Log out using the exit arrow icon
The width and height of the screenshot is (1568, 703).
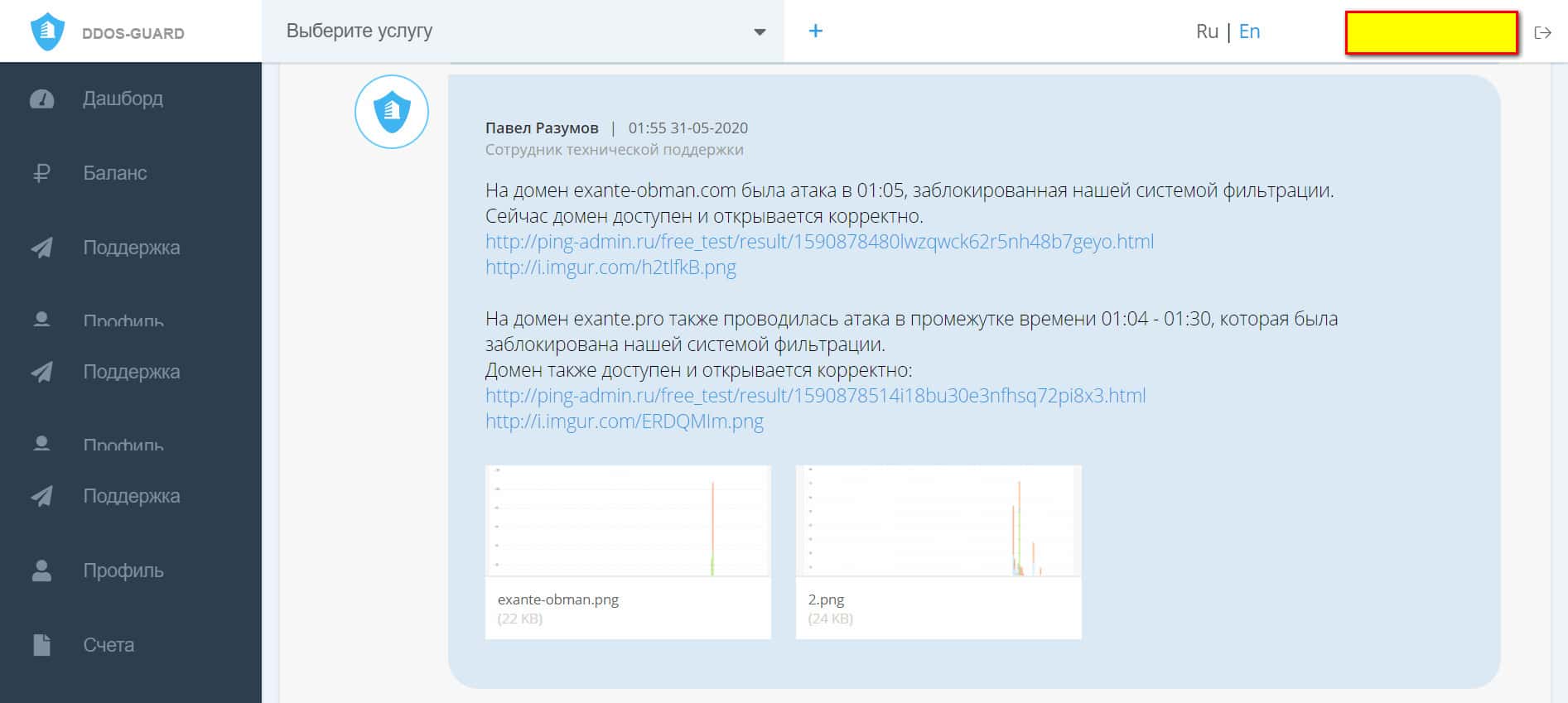[1542, 32]
